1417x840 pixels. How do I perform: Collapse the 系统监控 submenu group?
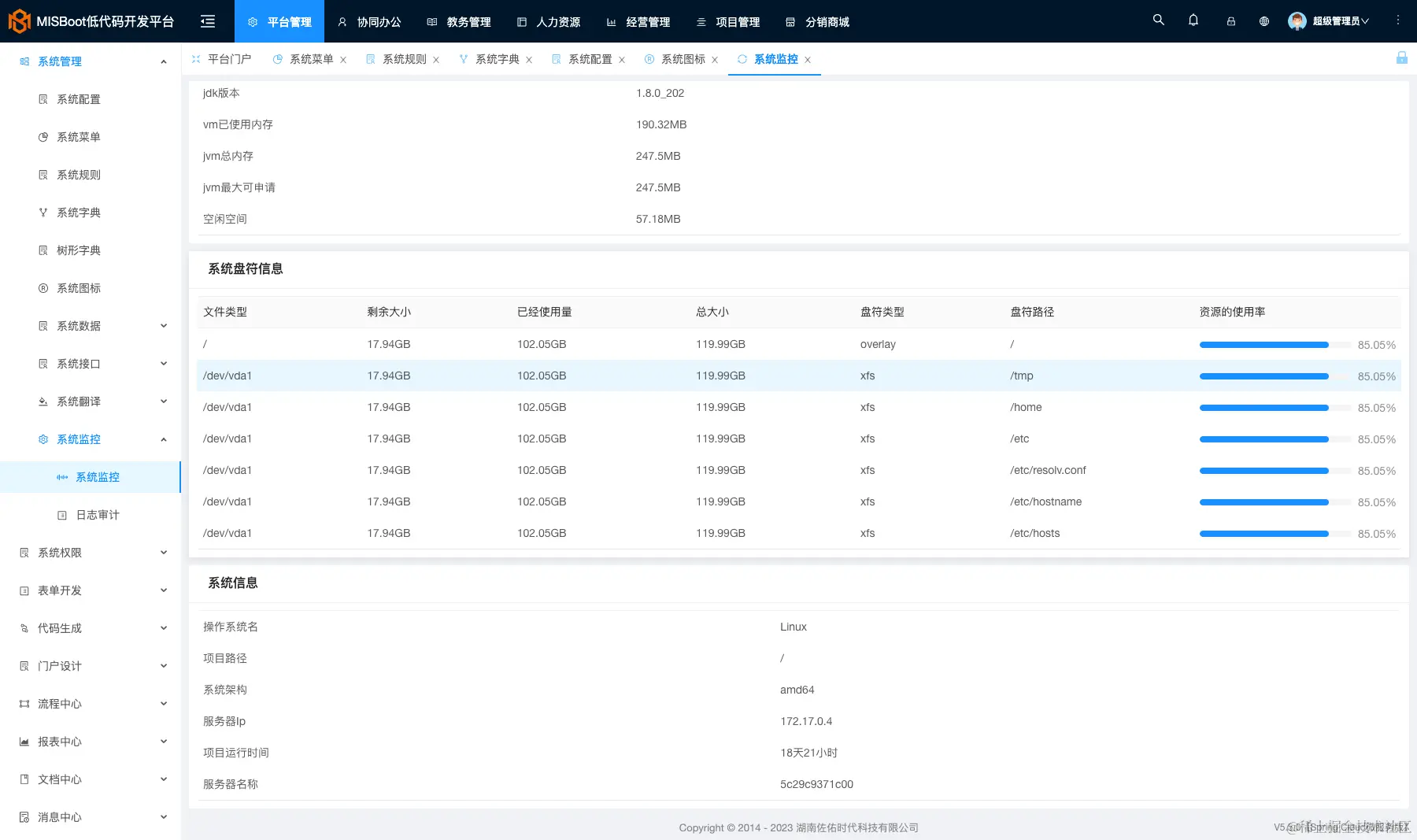point(164,439)
